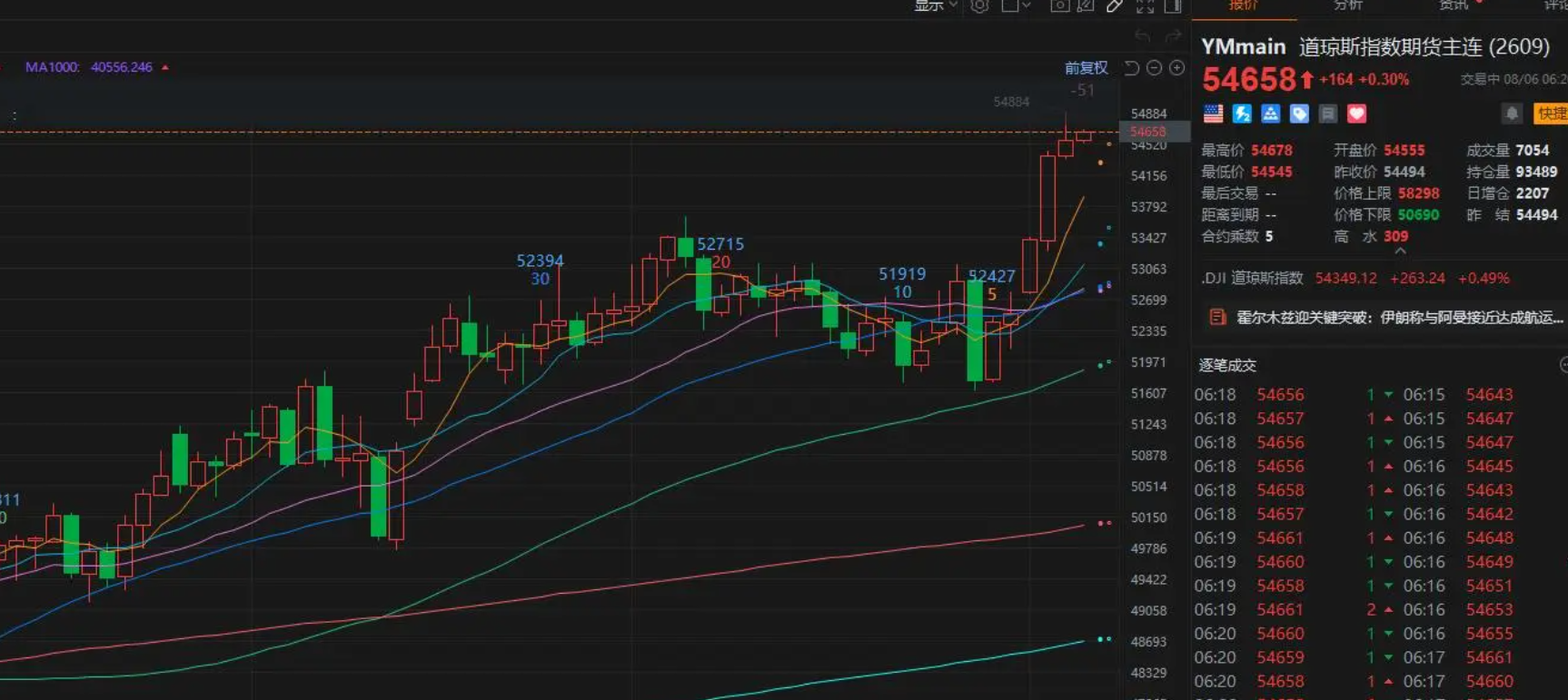This screenshot has height=700, width=1568.
Task: Enter fullscreen chart mode
Action: click(x=1145, y=5)
